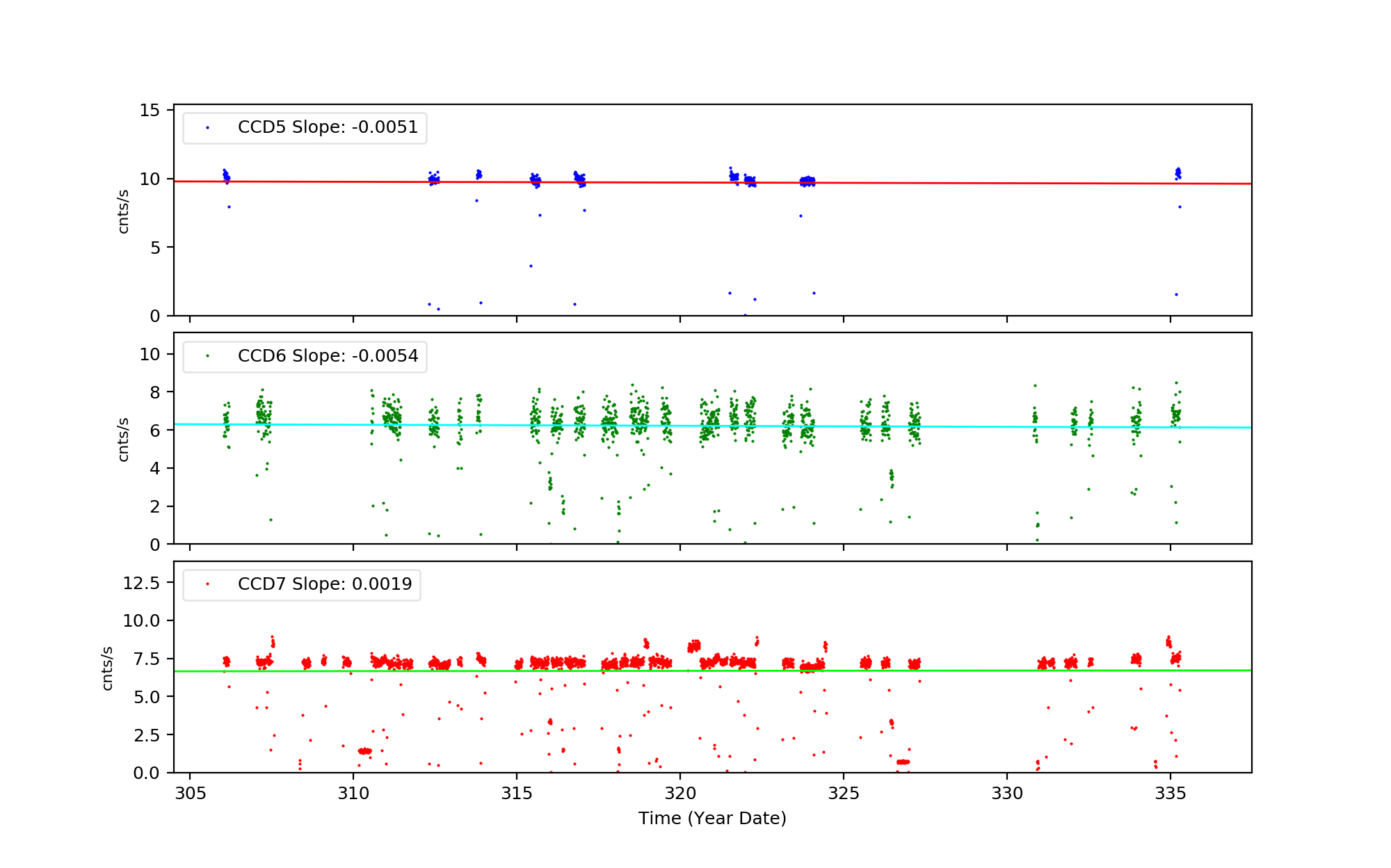Click the 15 tick label in CCD5 plot
This screenshot has height=868, width=1391.
(x=150, y=111)
